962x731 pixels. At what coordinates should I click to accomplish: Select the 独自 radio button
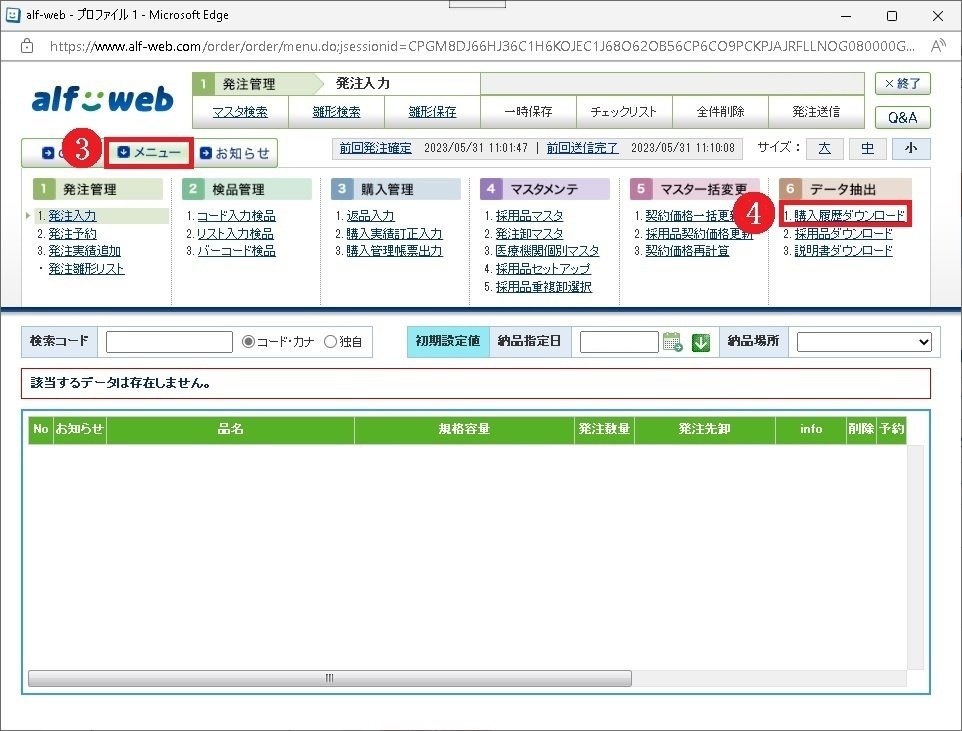(x=332, y=341)
